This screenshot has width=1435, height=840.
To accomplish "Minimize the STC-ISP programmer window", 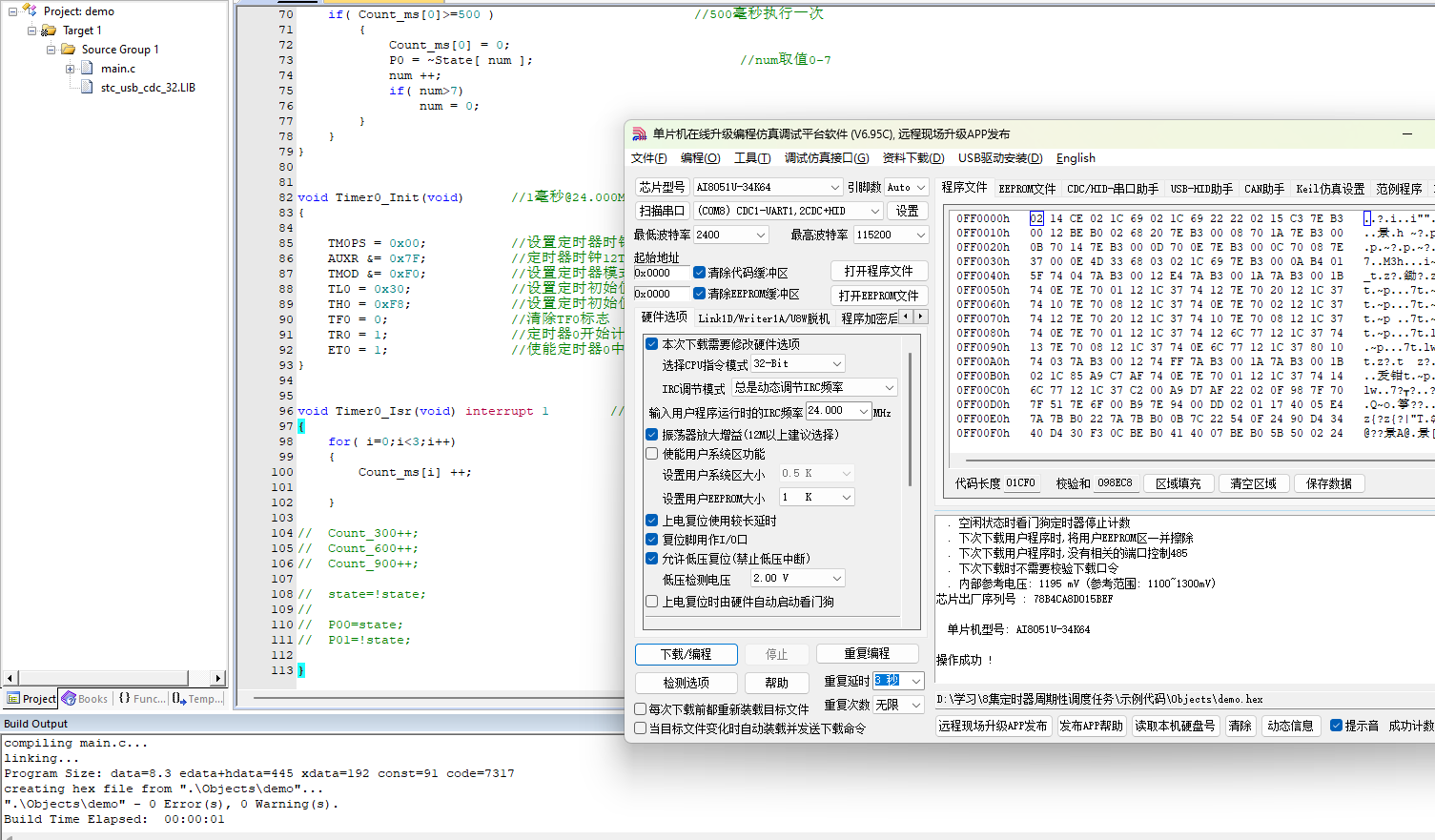I will pyautogui.click(x=1407, y=133).
